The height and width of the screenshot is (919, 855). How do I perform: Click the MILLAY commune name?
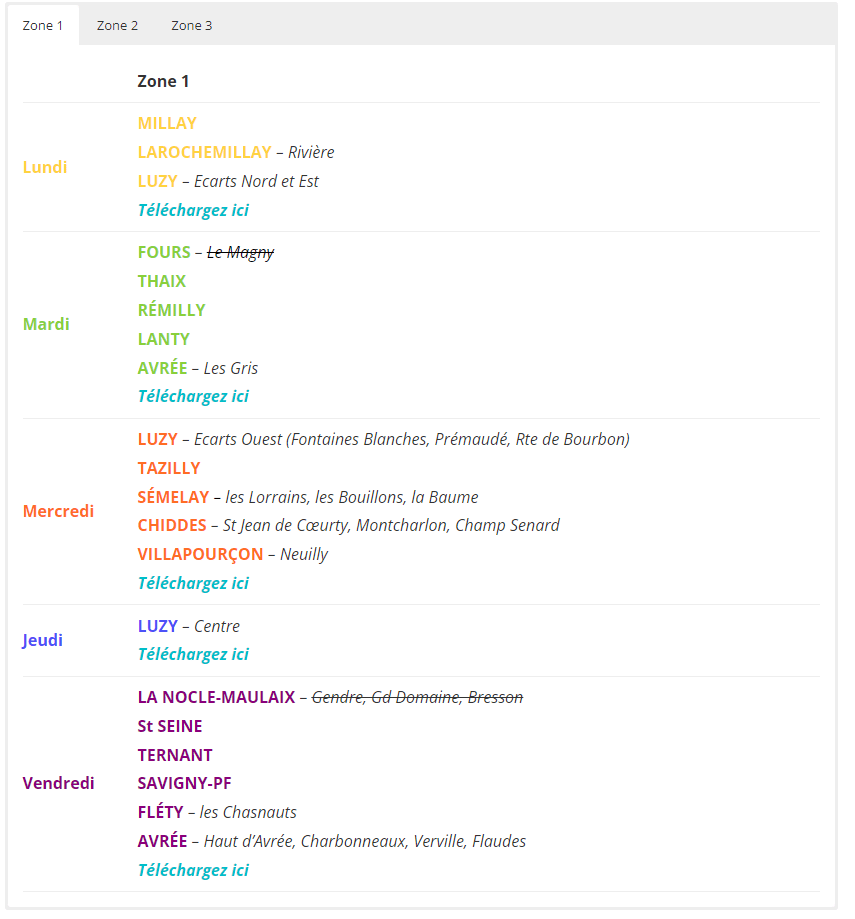(x=167, y=123)
